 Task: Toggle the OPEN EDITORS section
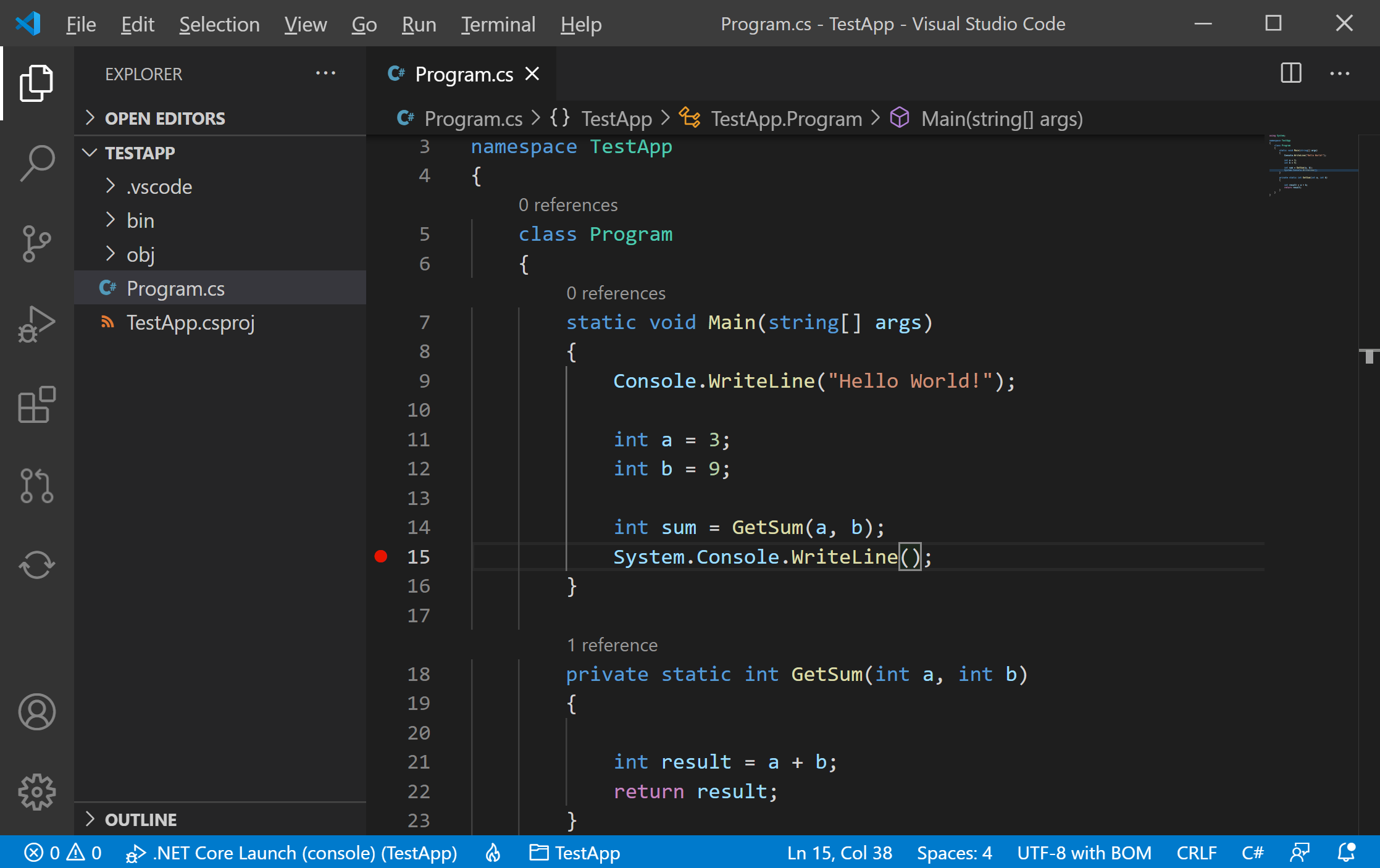(166, 118)
